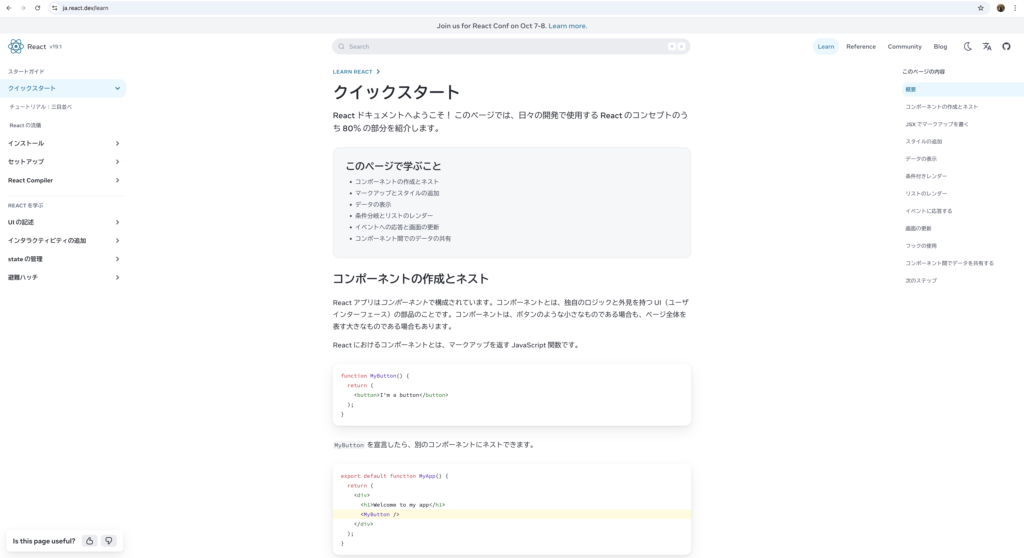
Task: Open the browser profile avatar
Action: (1000, 7)
